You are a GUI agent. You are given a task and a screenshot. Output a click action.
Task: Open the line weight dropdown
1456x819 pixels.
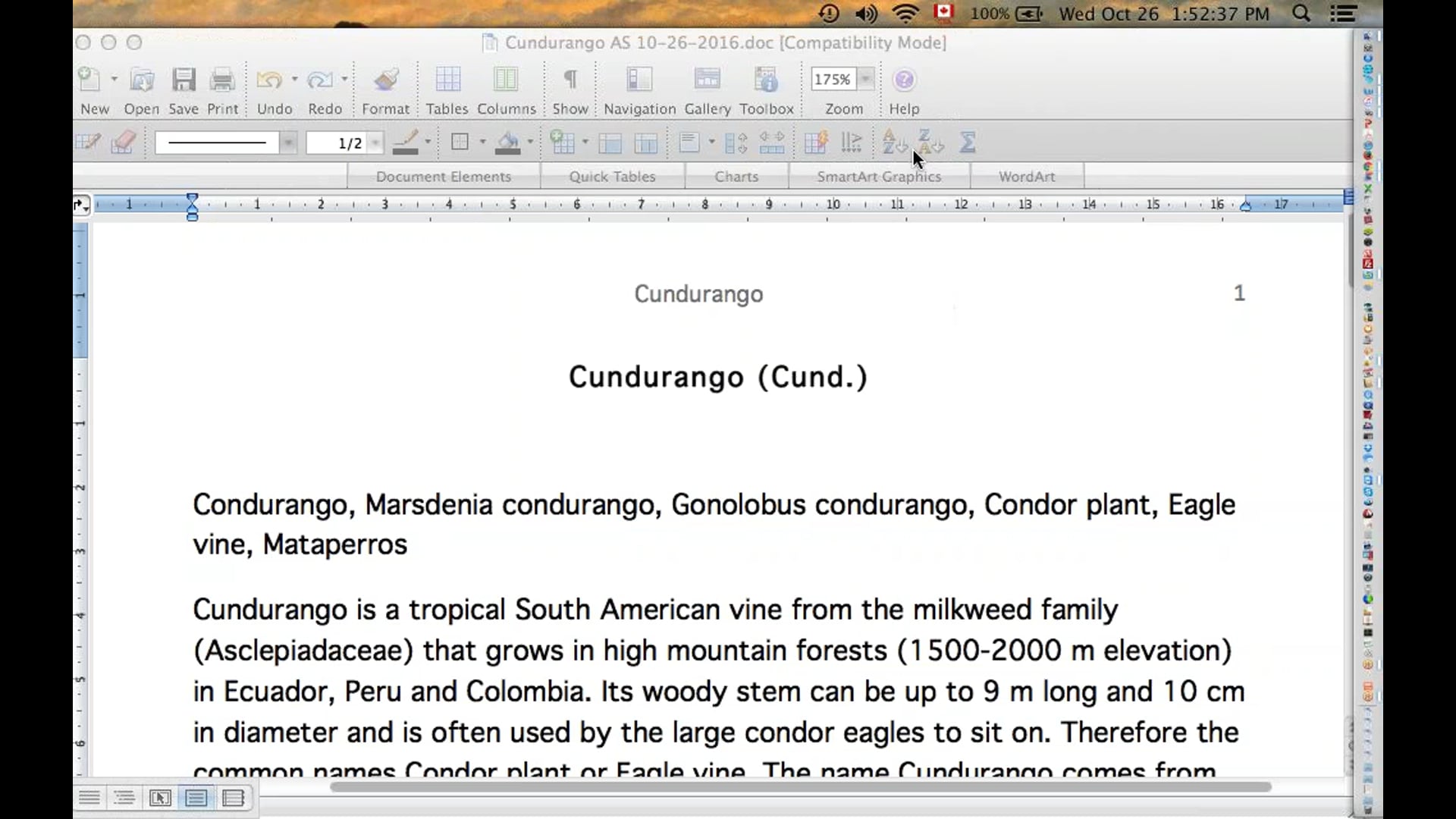375,143
